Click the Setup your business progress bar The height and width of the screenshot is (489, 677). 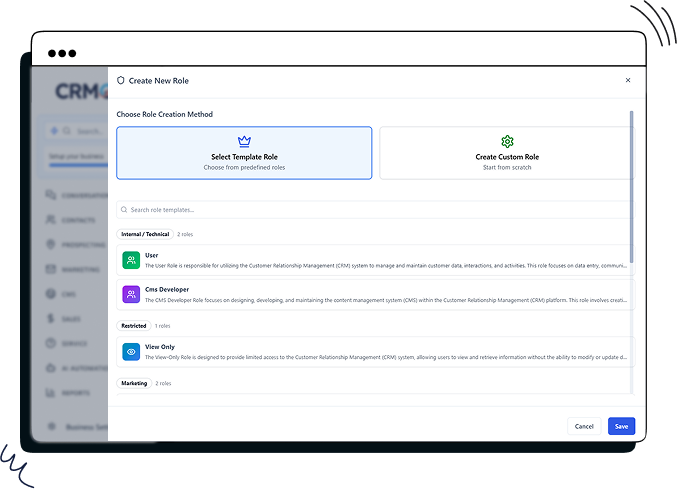[x=78, y=165]
